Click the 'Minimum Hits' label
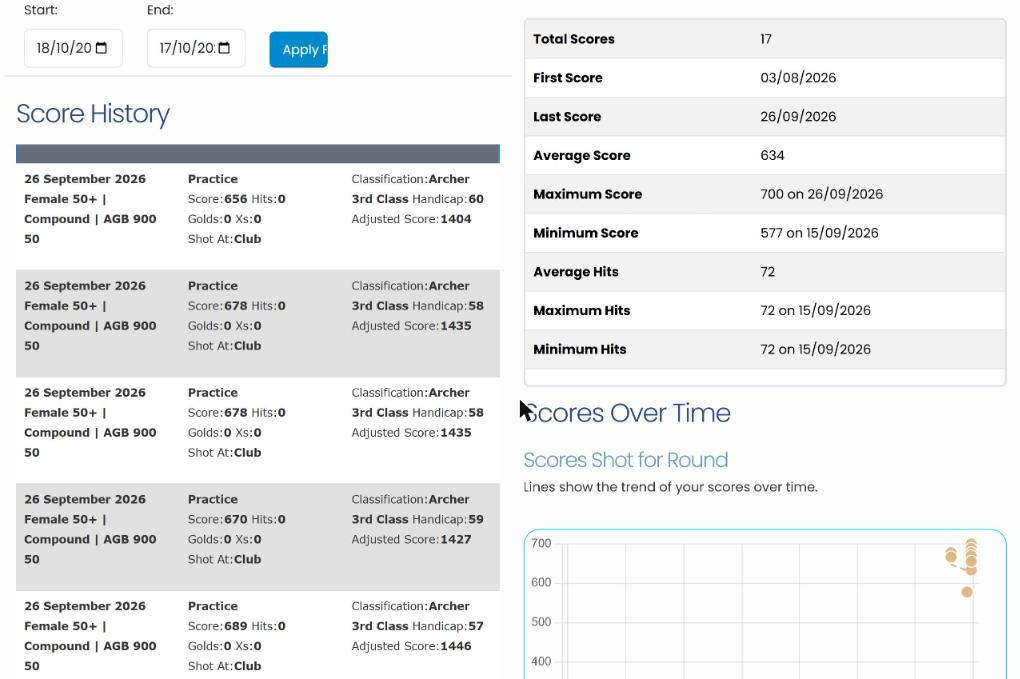The image size is (1020, 679). coord(580,349)
